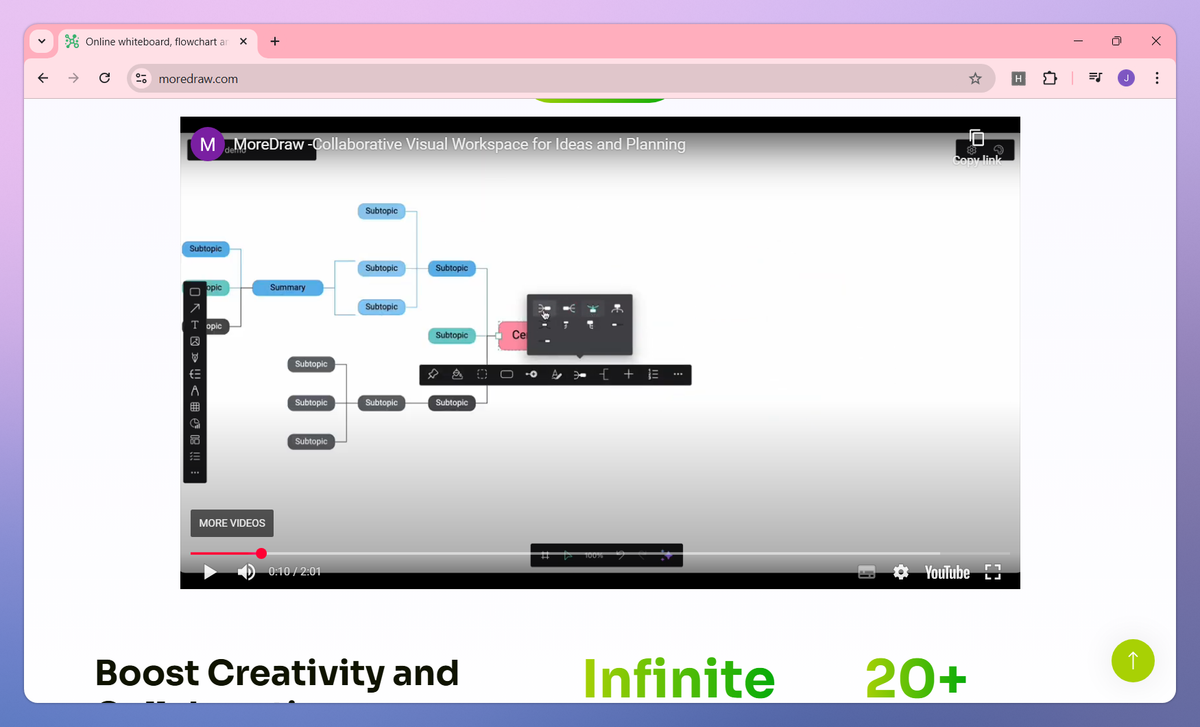This screenshot has height=727, width=1200.
Task: Open the three-dot more tools at left toolbar bottom
Action: 195,472
